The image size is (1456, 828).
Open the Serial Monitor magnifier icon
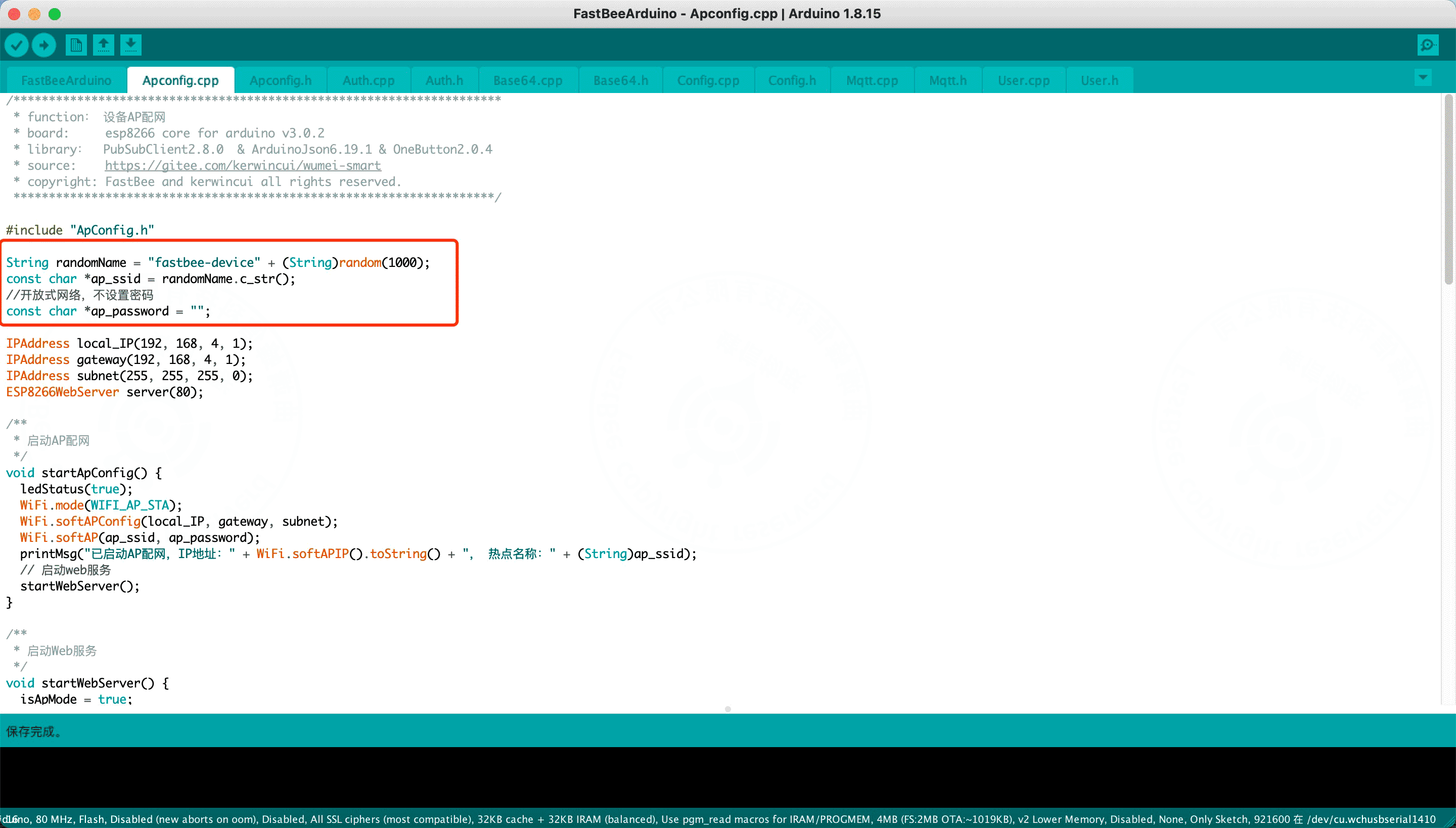coord(1428,45)
